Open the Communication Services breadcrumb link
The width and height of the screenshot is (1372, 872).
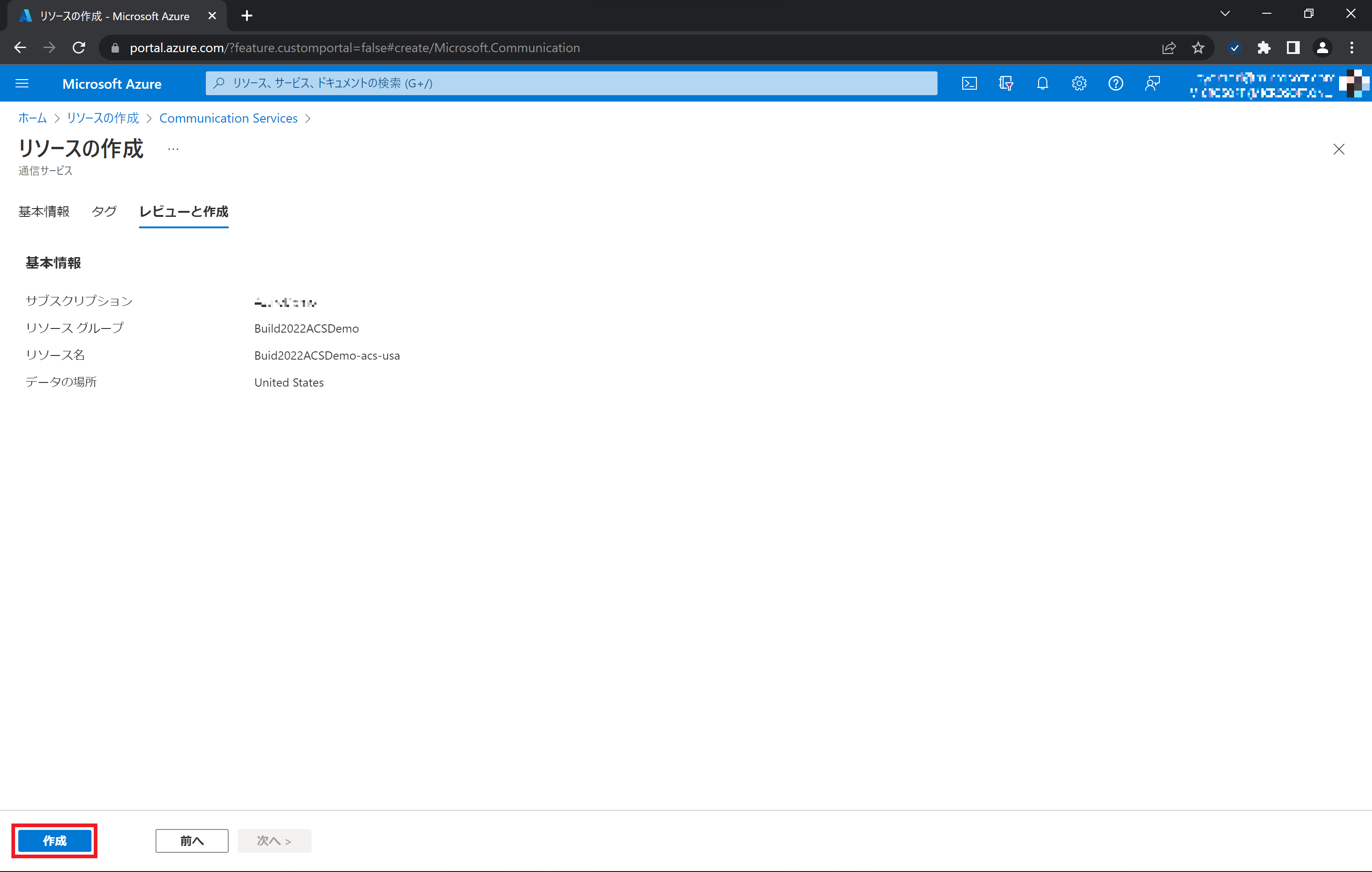coord(228,118)
